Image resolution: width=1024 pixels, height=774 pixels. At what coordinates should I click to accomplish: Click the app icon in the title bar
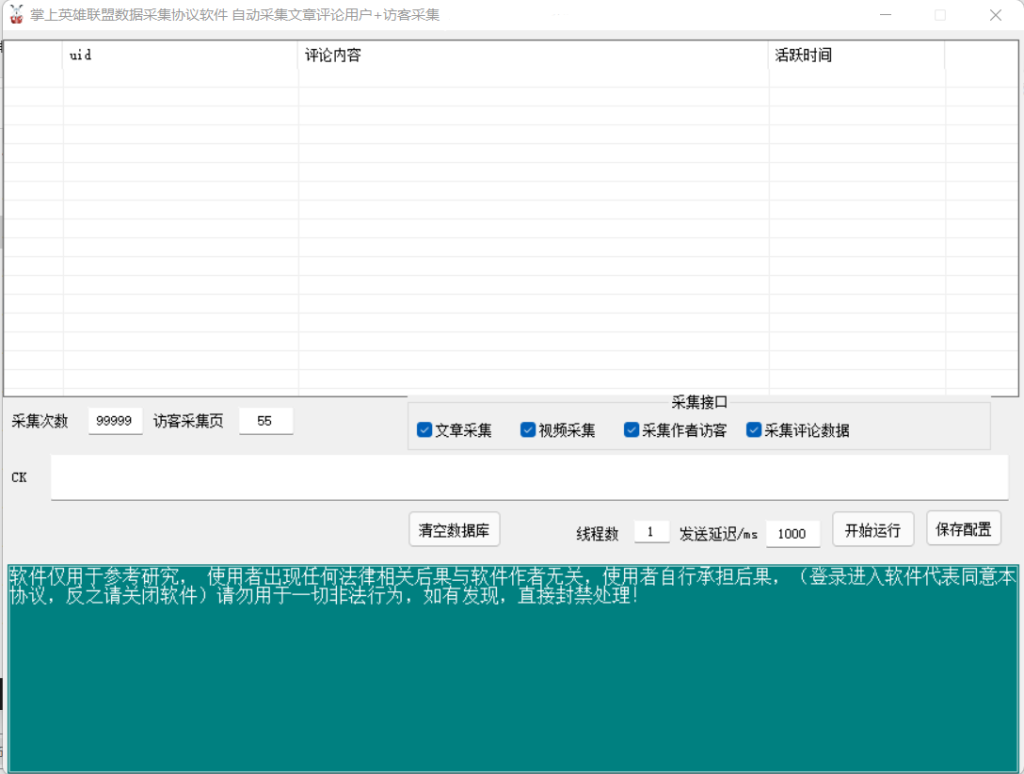tap(15, 15)
